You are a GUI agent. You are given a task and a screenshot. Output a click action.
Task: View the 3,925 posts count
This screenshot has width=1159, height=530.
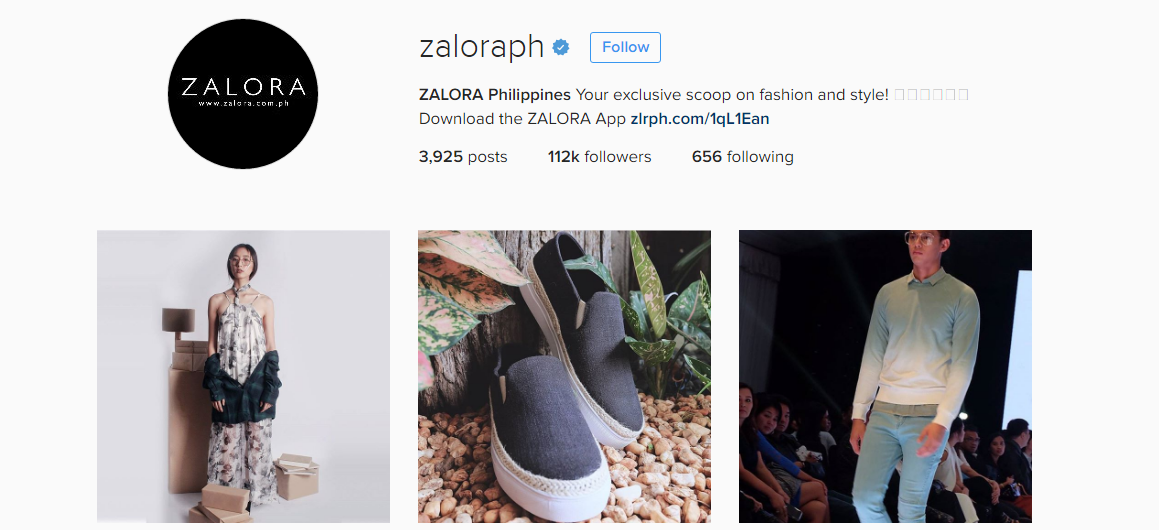click(463, 157)
